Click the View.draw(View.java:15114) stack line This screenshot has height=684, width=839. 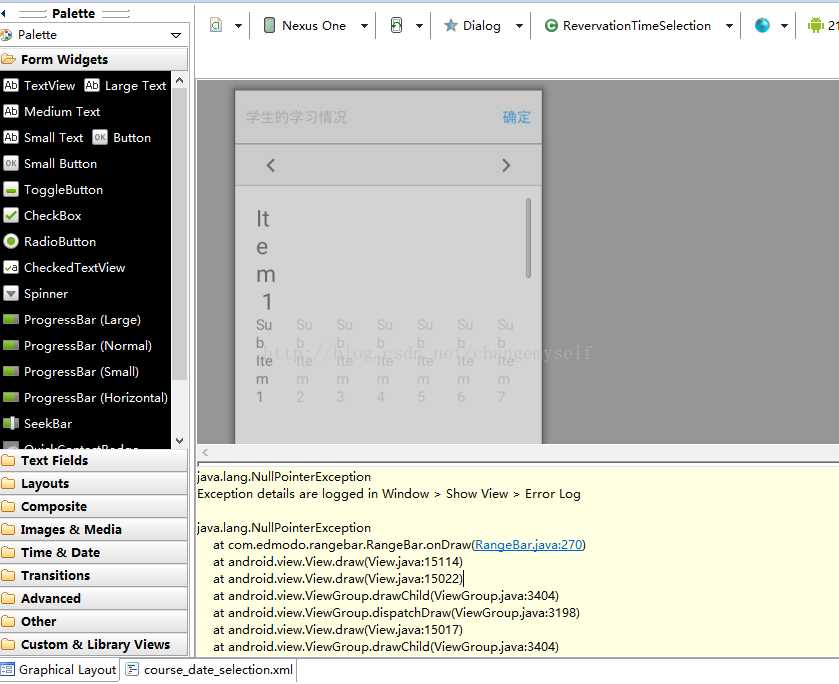338,562
